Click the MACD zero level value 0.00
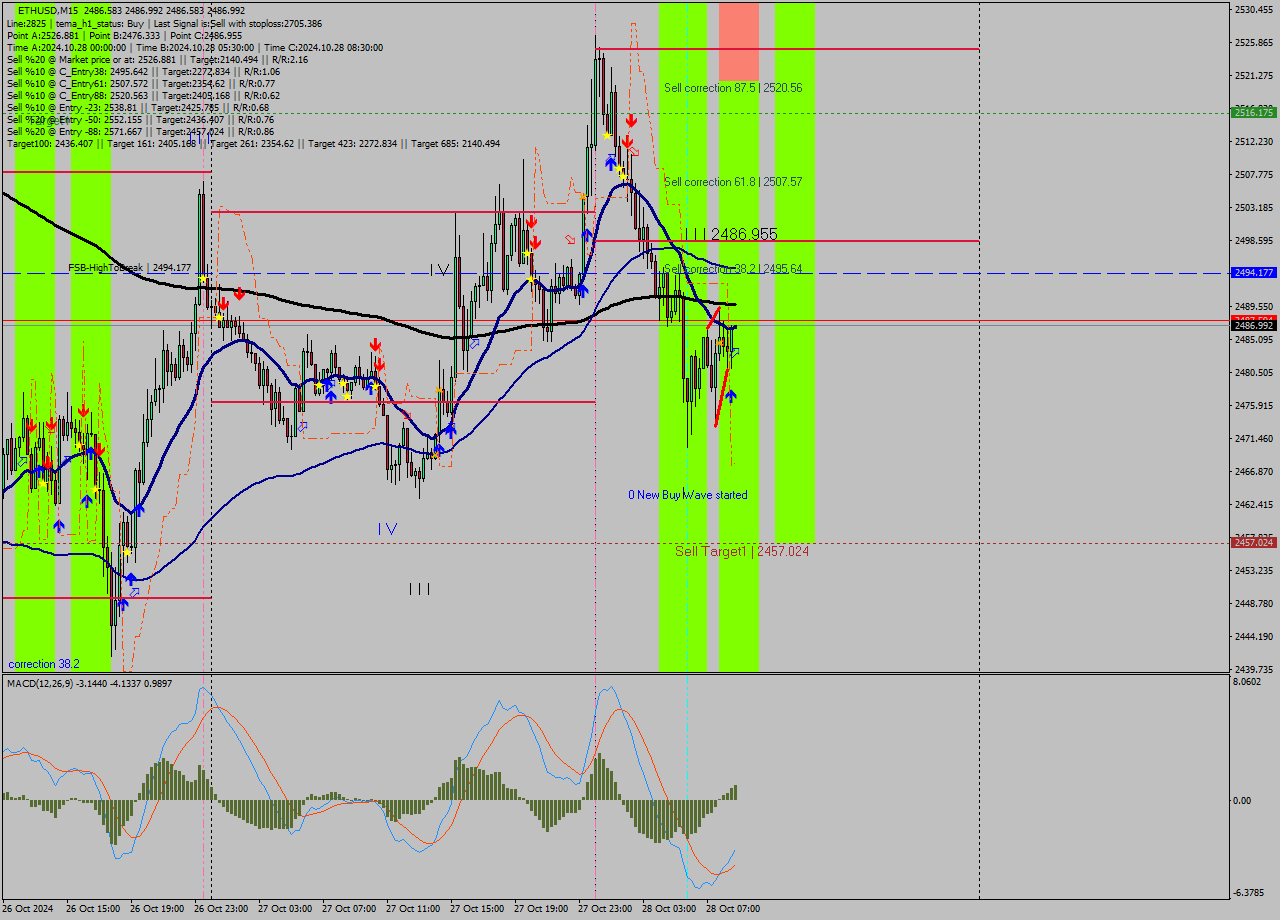Screen dimensions: 1280x920 click(x=1243, y=801)
